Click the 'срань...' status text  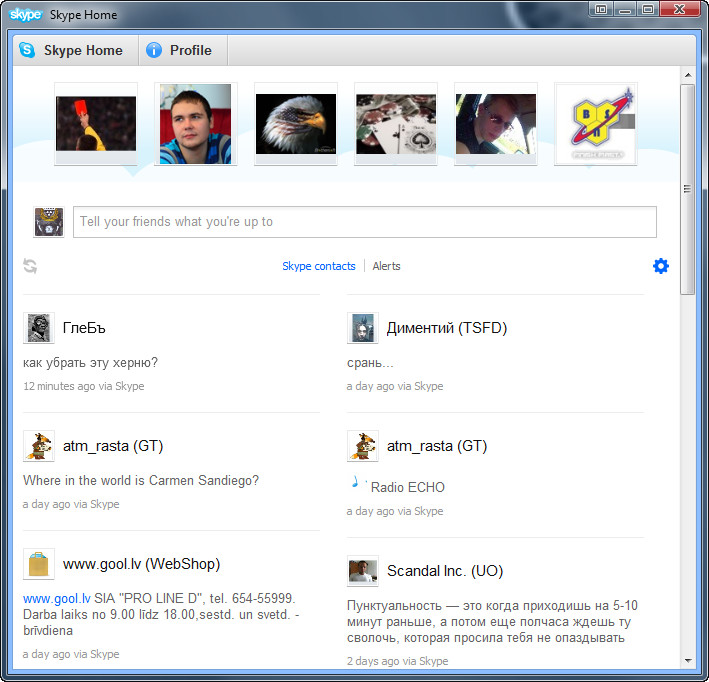click(x=370, y=363)
